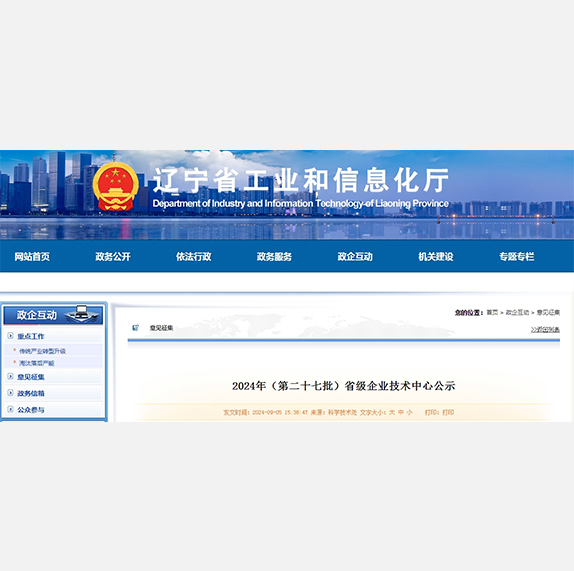Open the 政务公开 navigation item

[113, 256]
